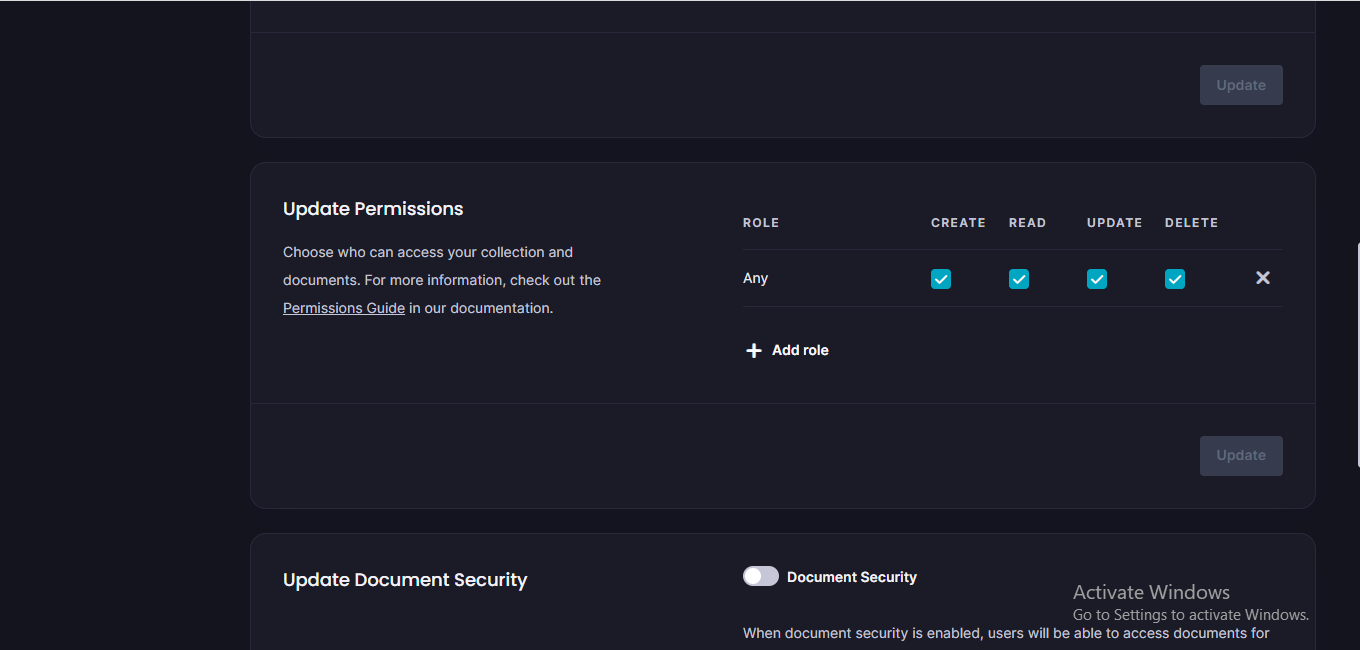This screenshot has width=1360, height=650.
Task: Click the UPDATE column header
Action: point(1114,223)
